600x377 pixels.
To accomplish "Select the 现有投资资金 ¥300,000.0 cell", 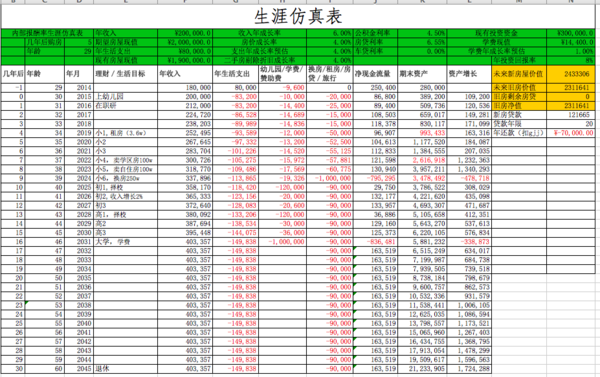I will click(x=571, y=33).
